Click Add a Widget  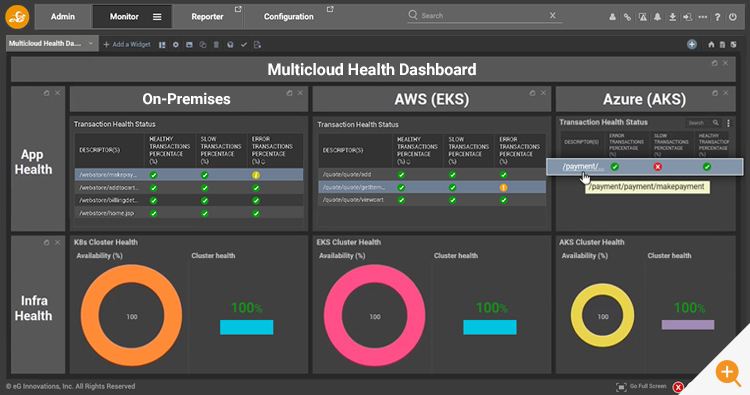[x=127, y=44]
